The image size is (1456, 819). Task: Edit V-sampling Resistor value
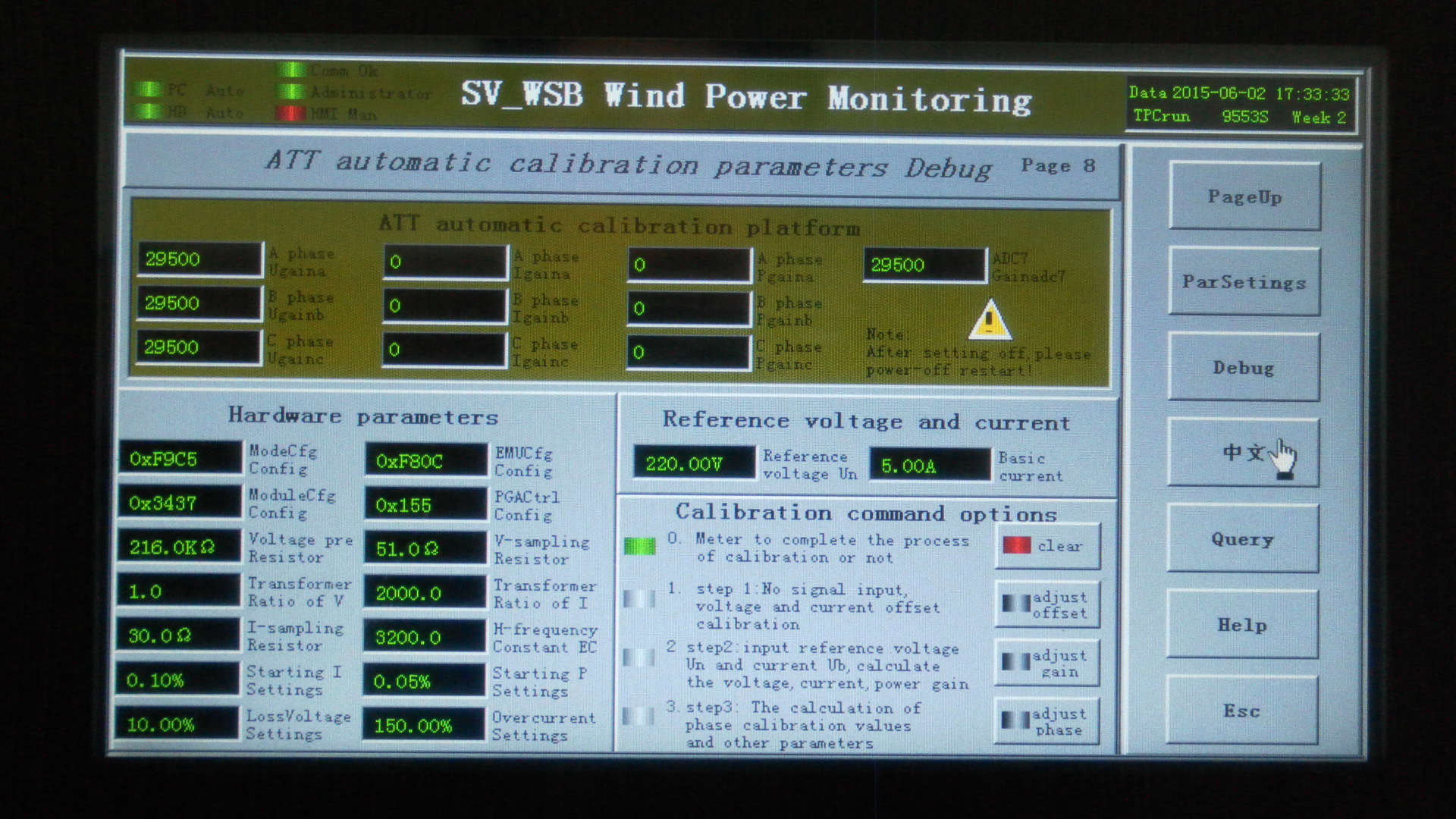(x=425, y=549)
